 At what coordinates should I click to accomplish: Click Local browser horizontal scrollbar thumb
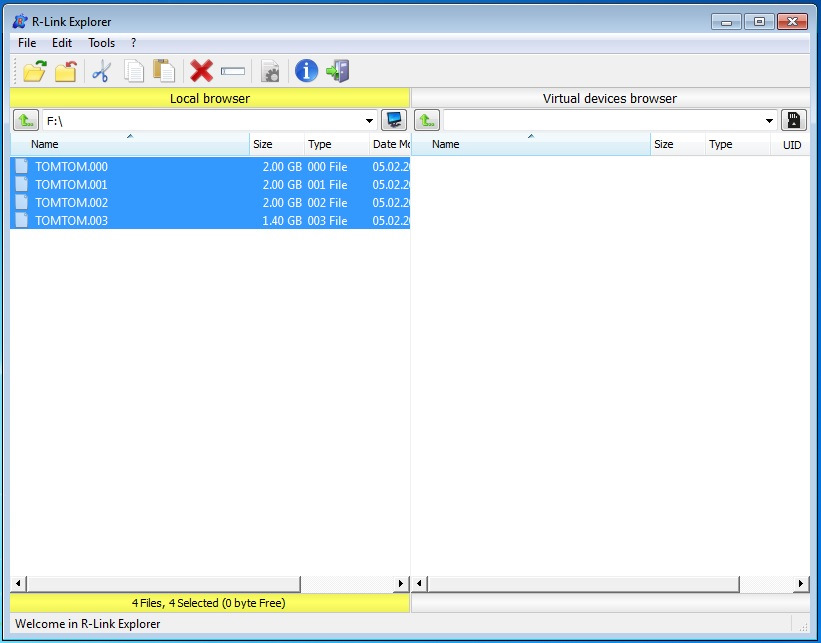(x=163, y=583)
